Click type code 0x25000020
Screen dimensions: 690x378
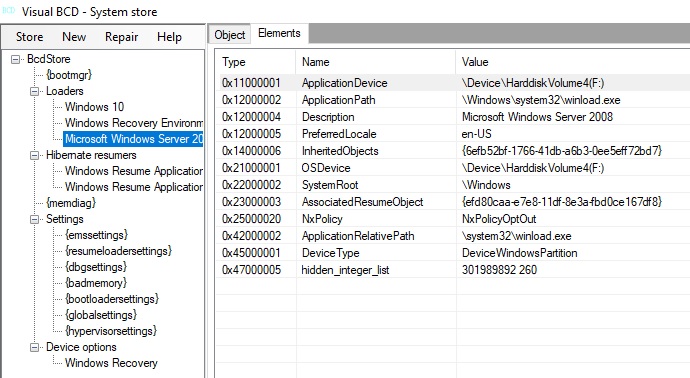point(251,219)
